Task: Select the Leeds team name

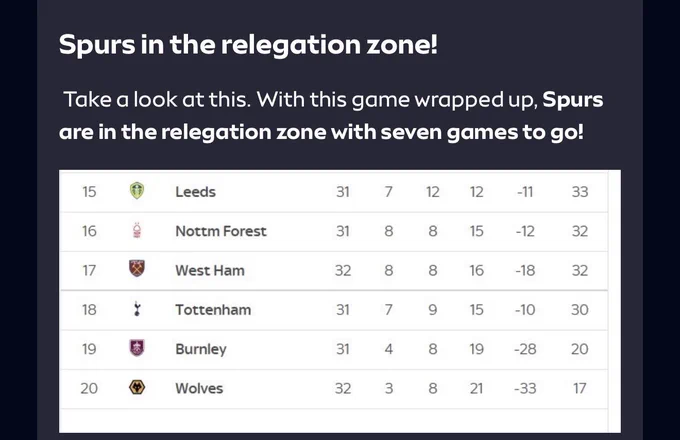Action: (195, 192)
